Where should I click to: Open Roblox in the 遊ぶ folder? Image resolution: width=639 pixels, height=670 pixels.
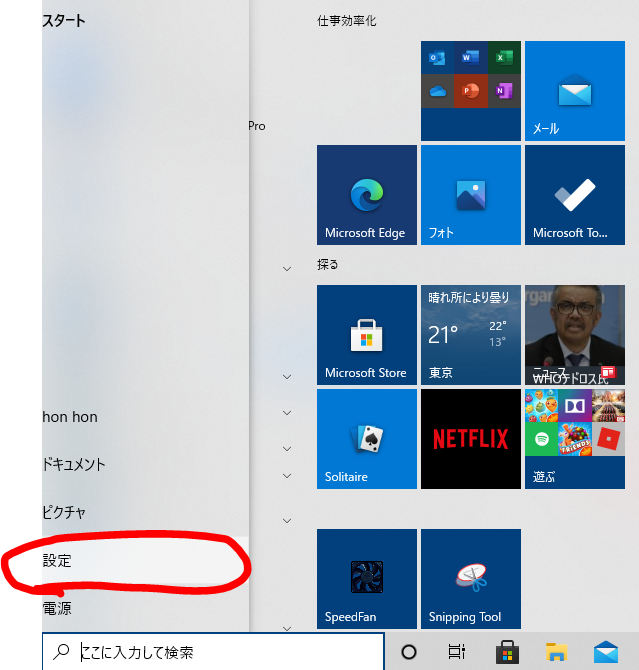pyautogui.click(x=608, y=439)
